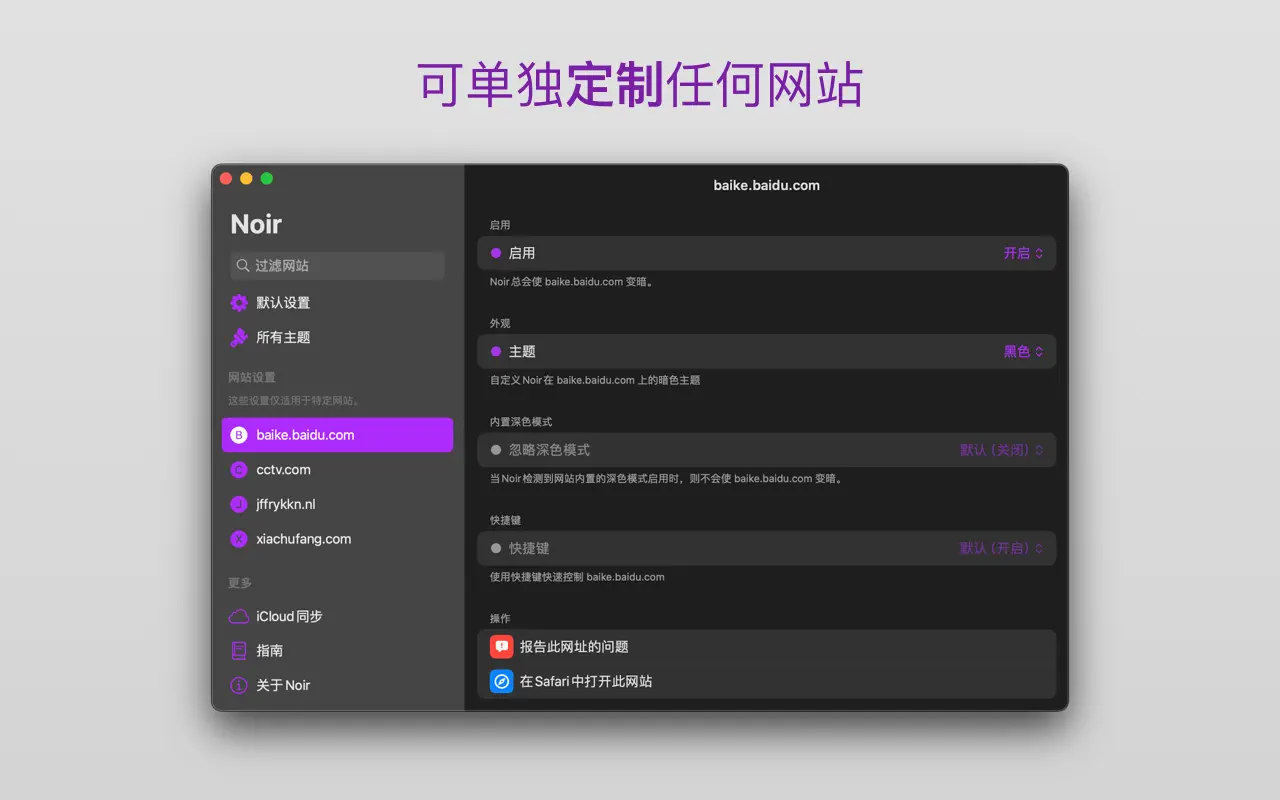This screenshot has height=800, width=1280.
Task: Click the purple dot beside 主题
Action: pos(496,352)
